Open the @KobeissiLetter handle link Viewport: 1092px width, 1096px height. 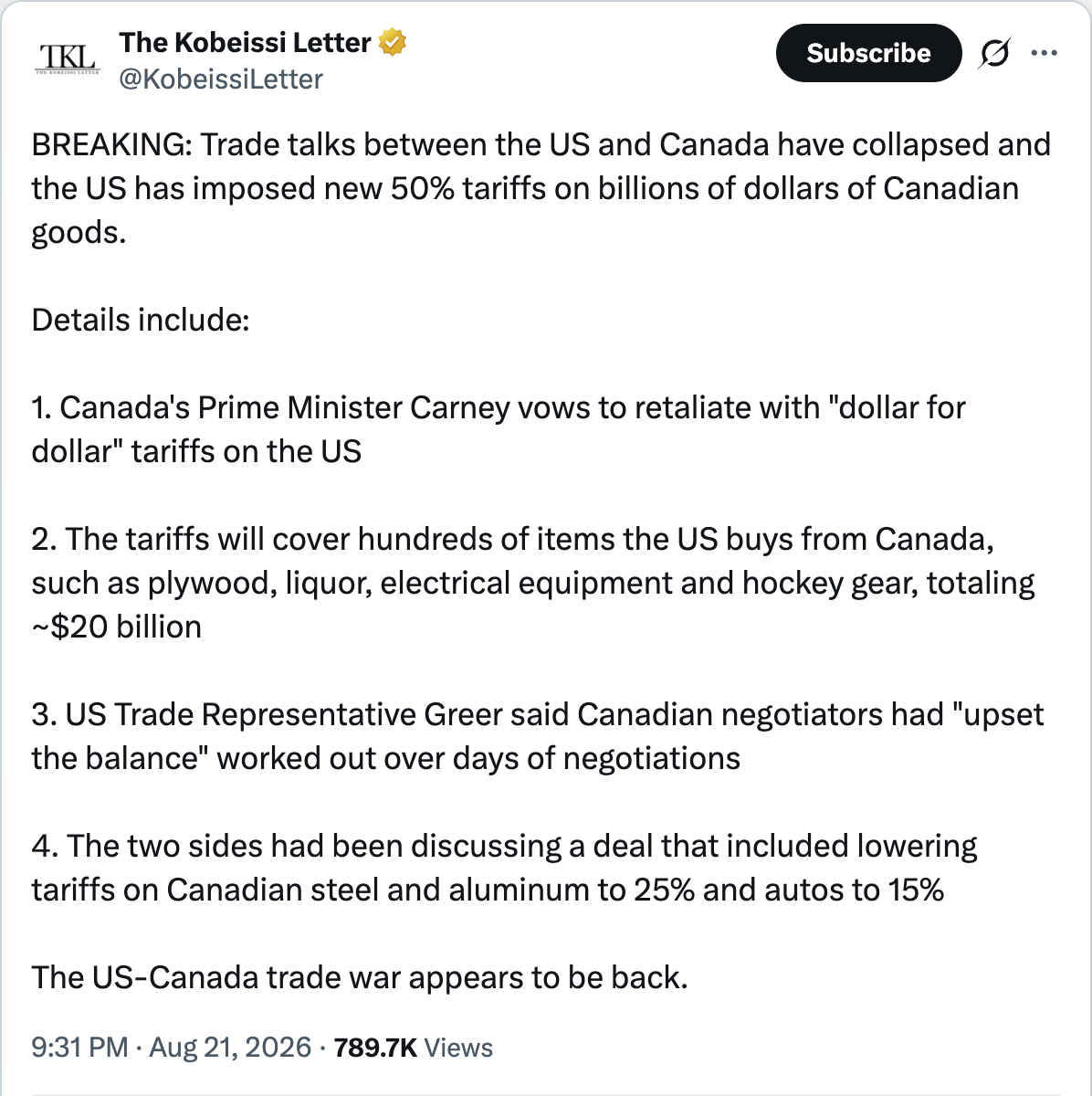pyautogui.click(x=221, y=79)
